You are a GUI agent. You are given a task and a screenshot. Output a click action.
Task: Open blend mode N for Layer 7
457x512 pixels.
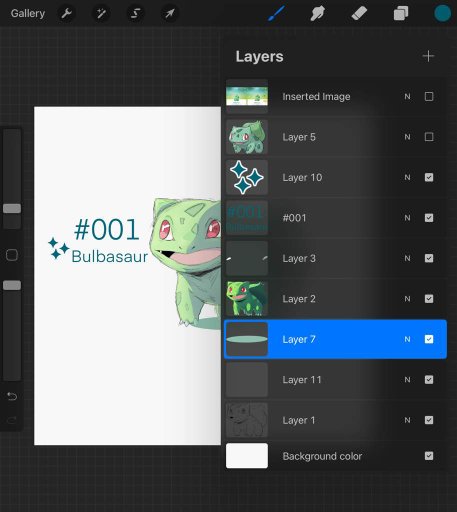click(407, 339)
